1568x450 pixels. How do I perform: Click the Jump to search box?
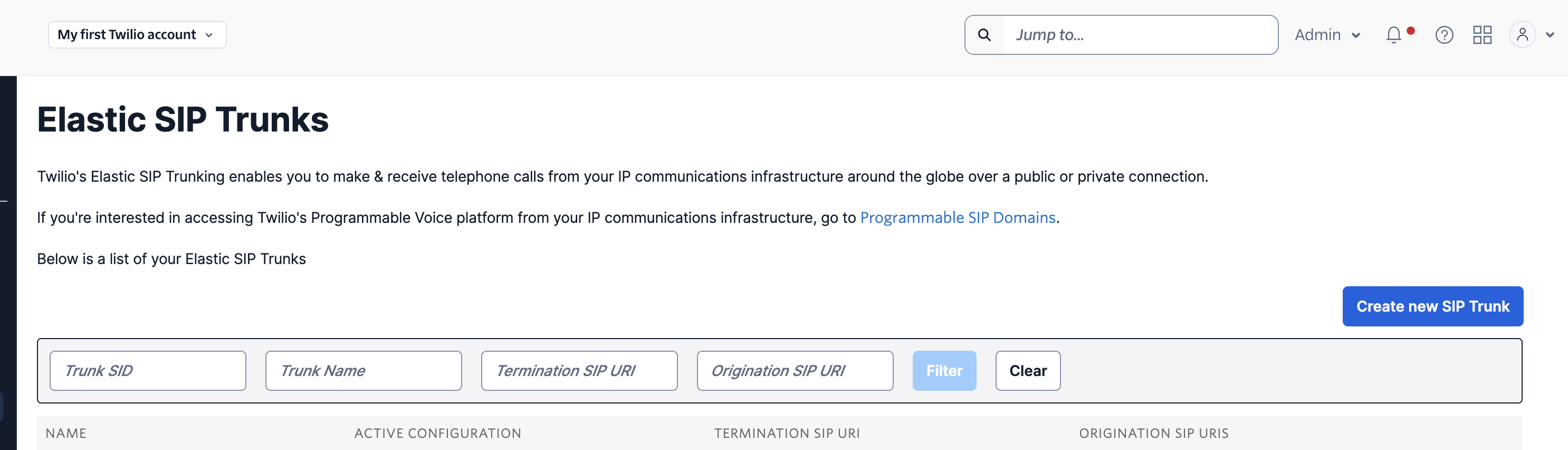click(1138, 35)
